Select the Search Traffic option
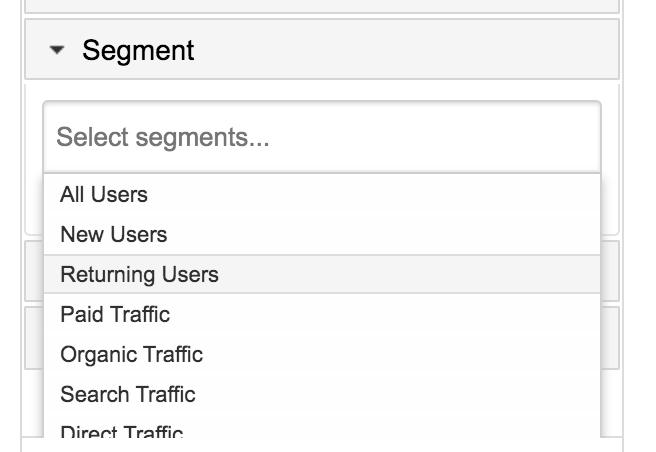 128,395
